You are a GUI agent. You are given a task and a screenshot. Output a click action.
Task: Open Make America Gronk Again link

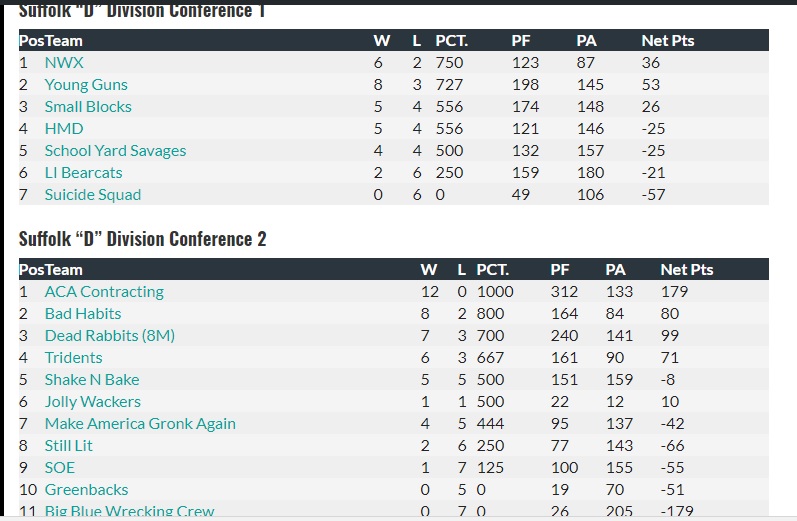[140, 424]
